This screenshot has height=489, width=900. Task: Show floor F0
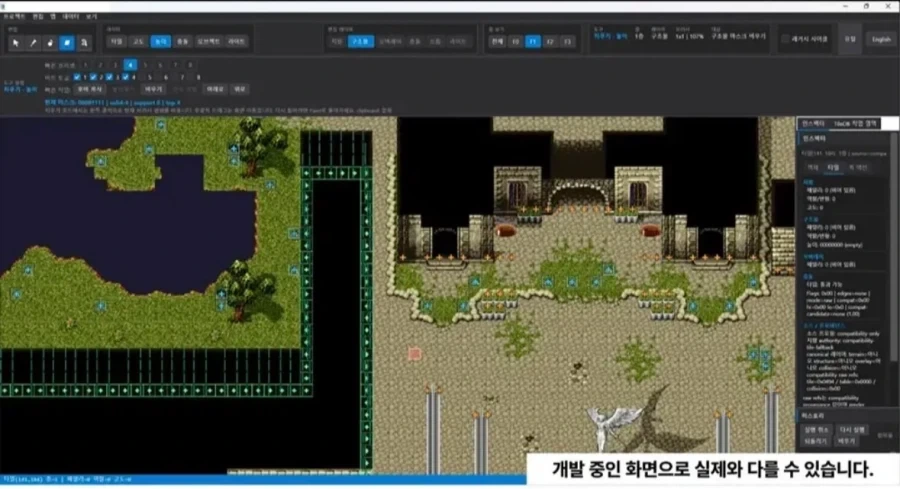515,41
